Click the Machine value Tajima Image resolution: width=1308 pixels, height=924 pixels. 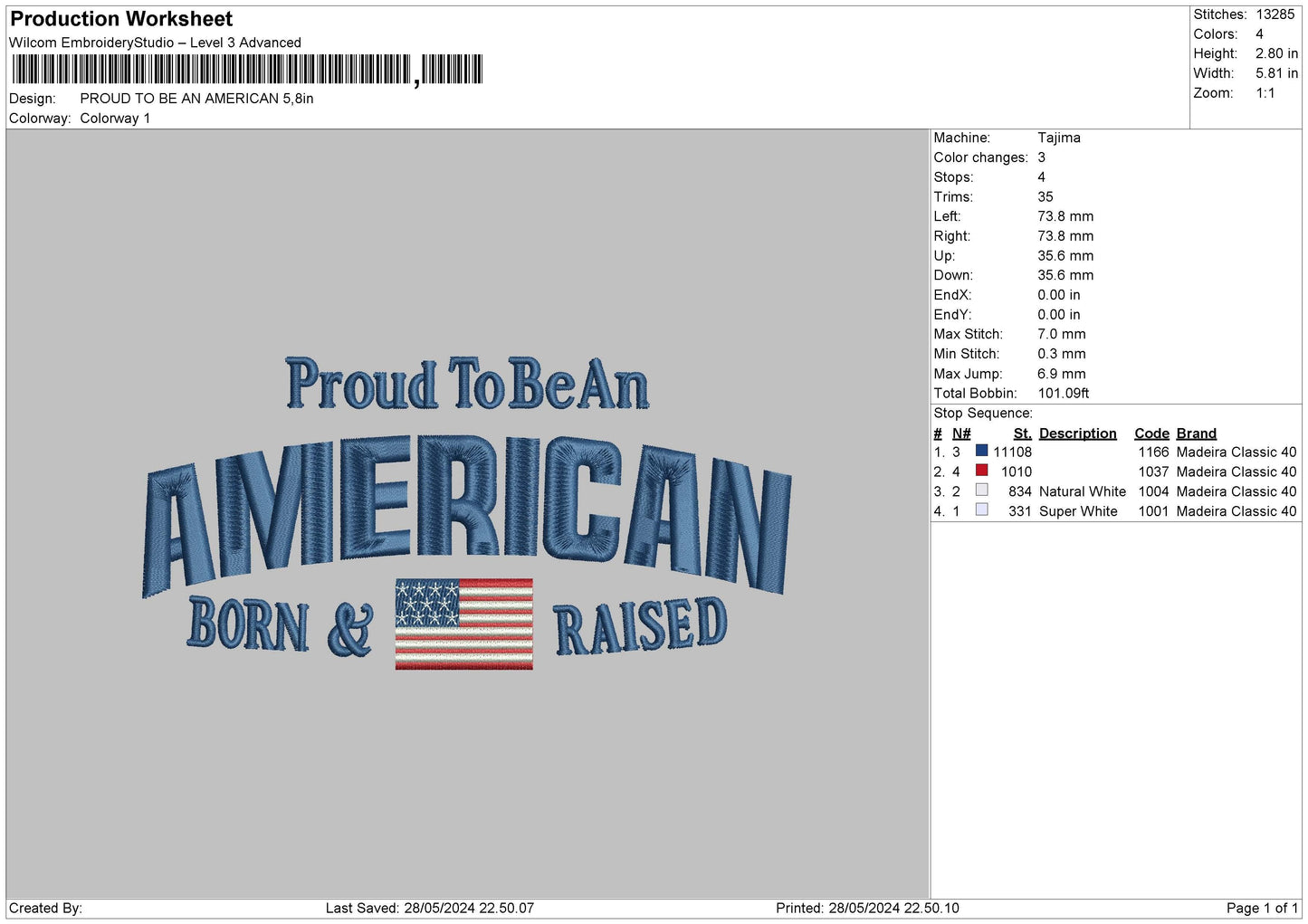1059,138
